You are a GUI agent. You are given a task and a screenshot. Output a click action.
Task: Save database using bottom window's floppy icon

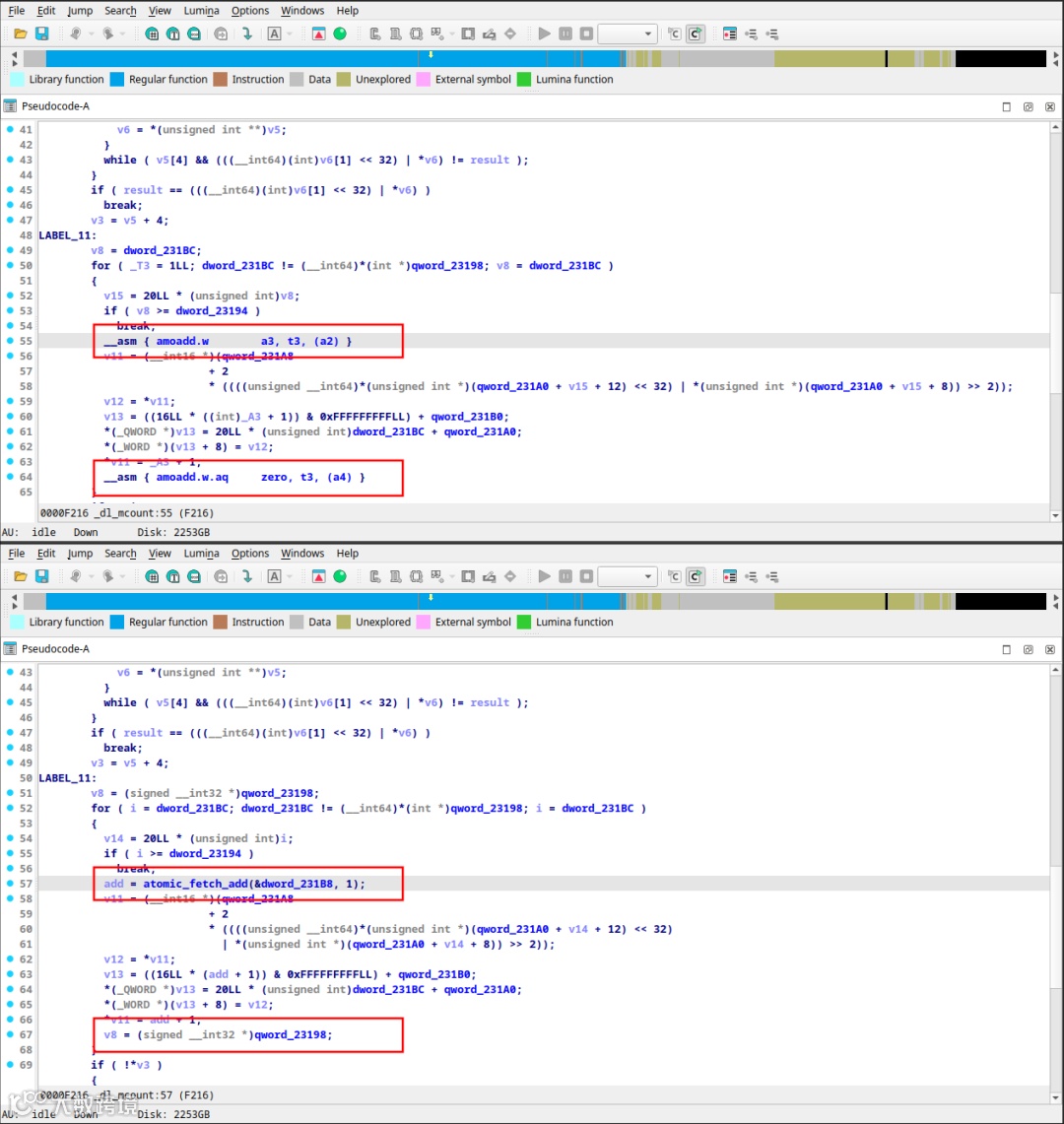tap(42, 576)
